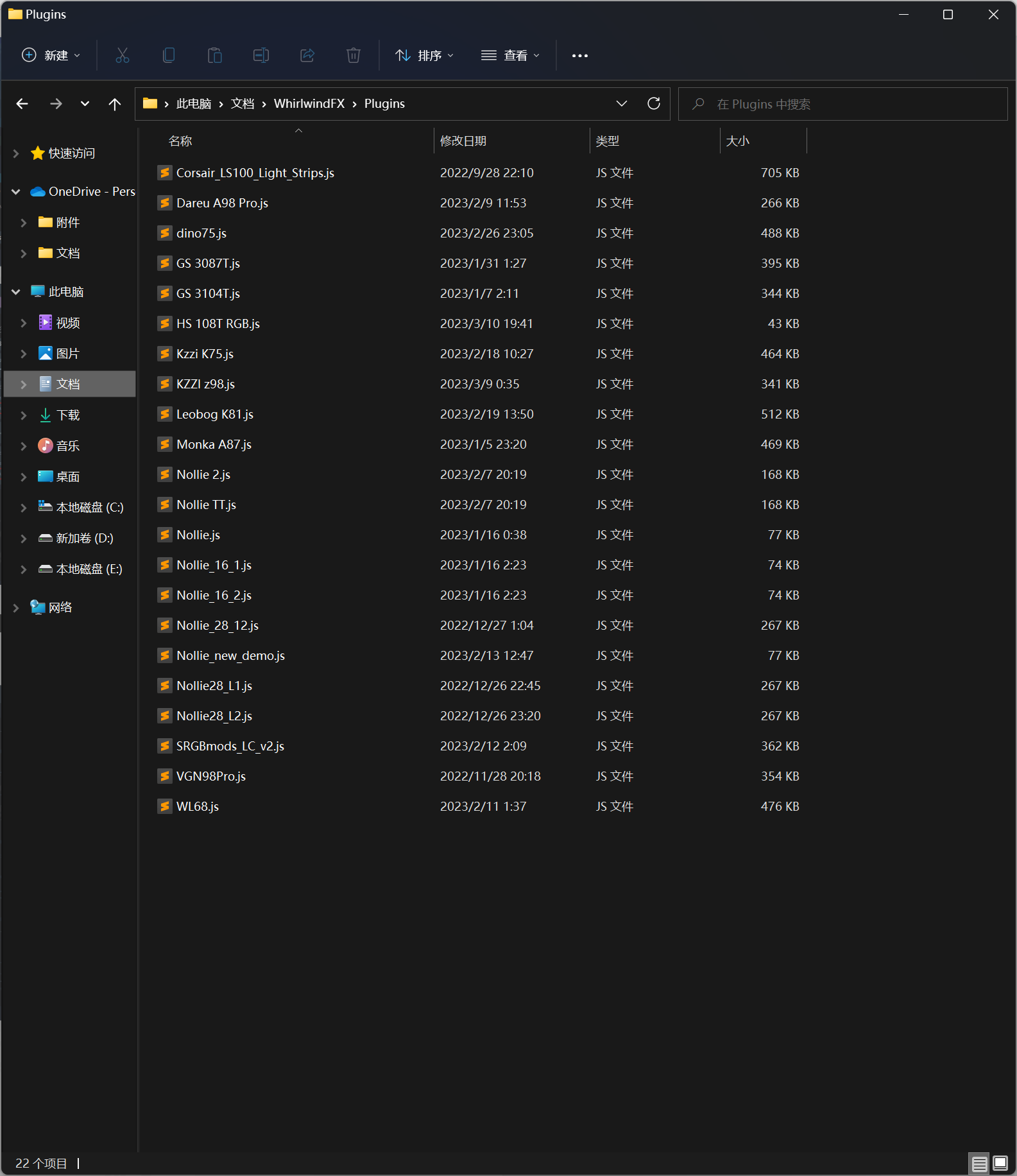Expand the 新加卷 (D:) tree node

coord(24,539)
